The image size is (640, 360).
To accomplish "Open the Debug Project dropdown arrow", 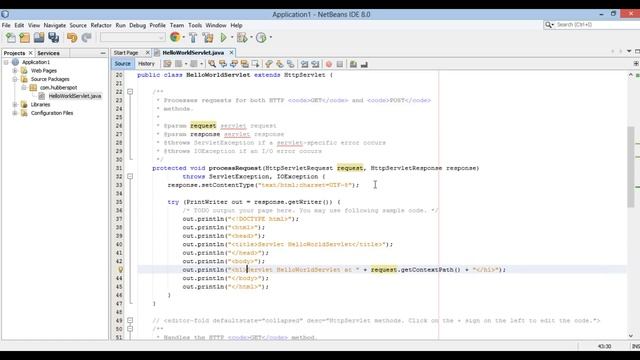I will (x=251, y=38).
